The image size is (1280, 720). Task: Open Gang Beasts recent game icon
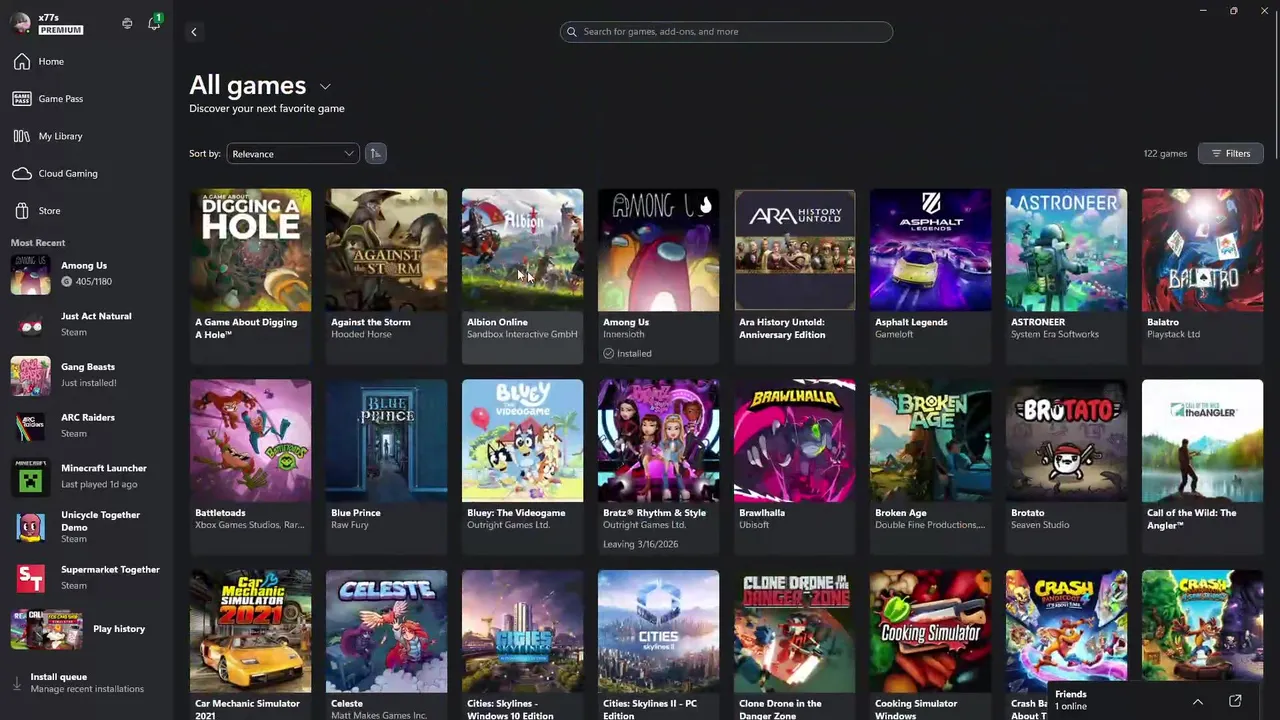(x=30, y=376)
